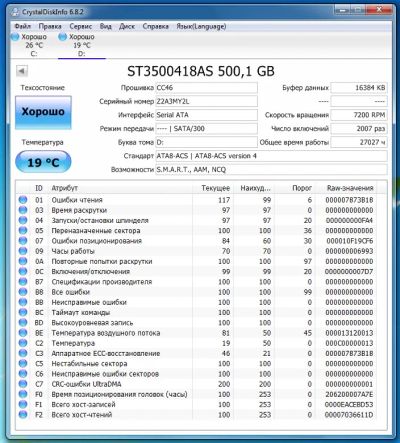This screenshot has height=443, width=400.
Task: Click the 16384 KB buffer value
Action: [359, 88]
